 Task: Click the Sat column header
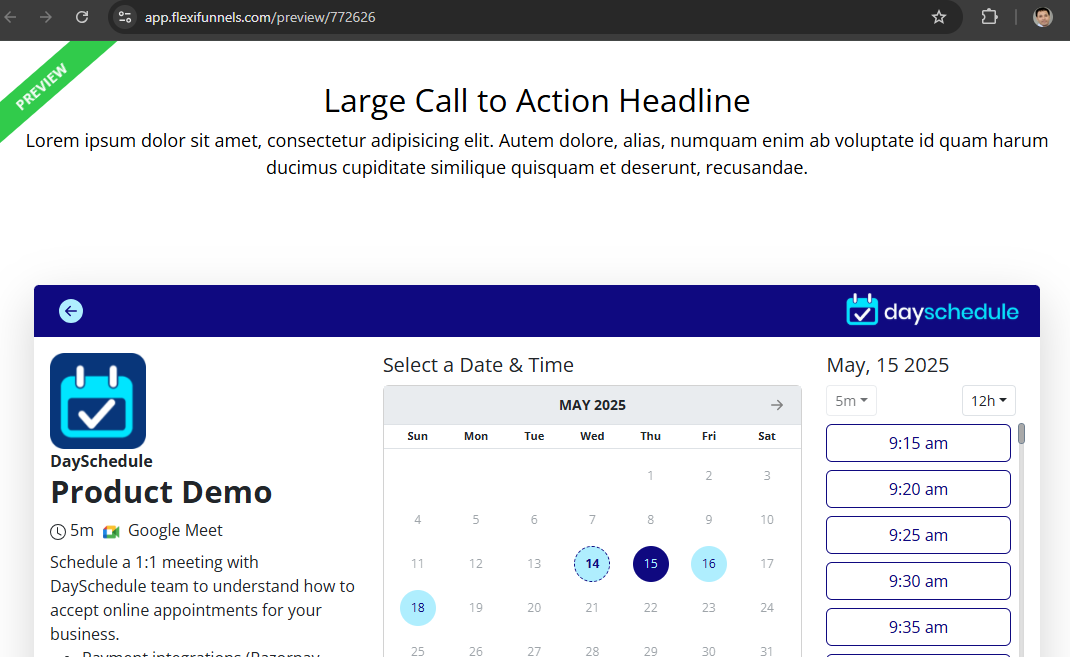766,436
